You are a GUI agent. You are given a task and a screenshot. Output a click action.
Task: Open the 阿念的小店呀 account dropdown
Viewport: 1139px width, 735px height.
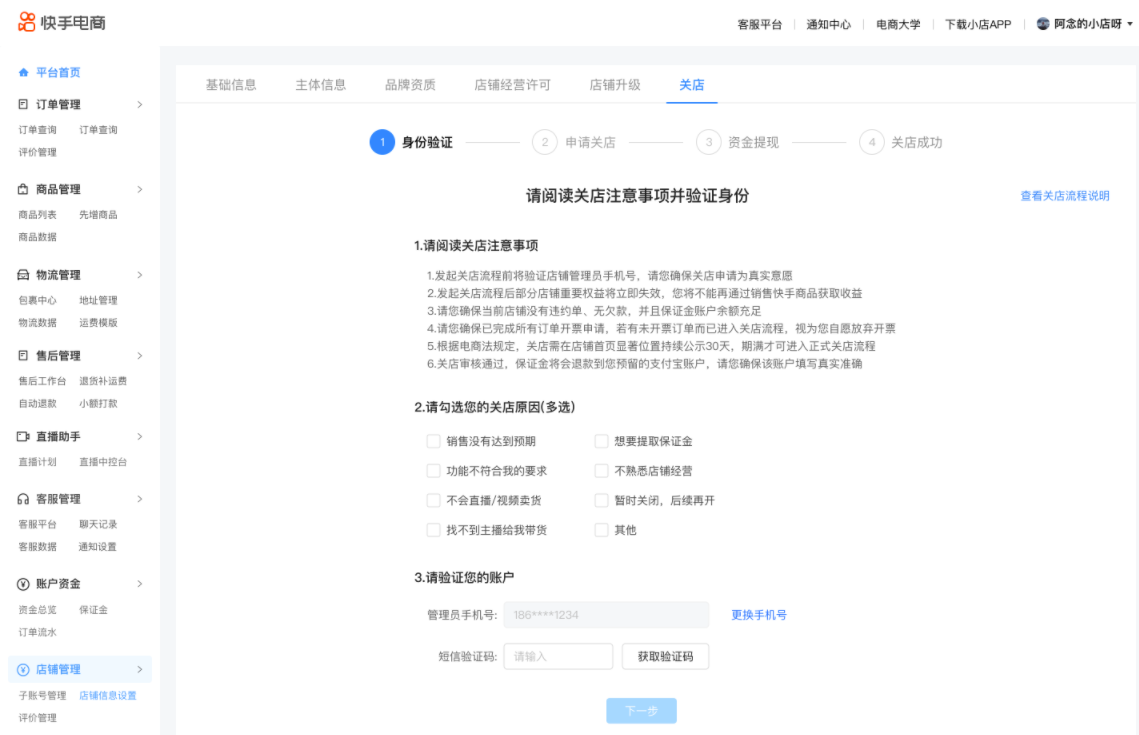point(1085,24)
